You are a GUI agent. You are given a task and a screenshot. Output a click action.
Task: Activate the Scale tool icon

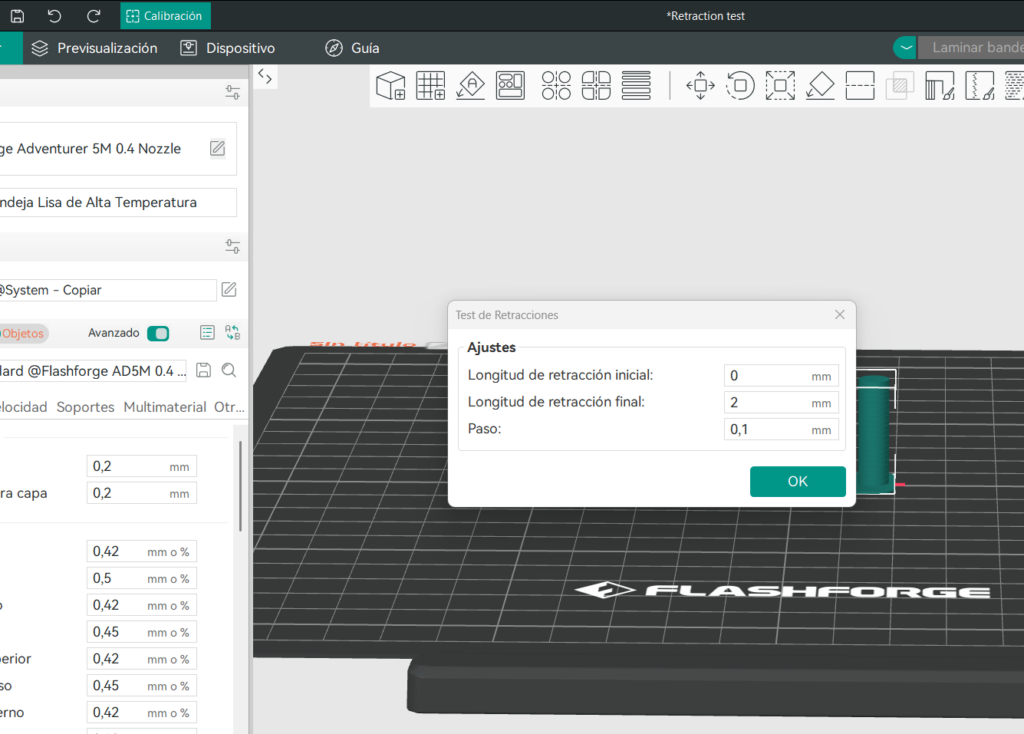pos(780,86)
